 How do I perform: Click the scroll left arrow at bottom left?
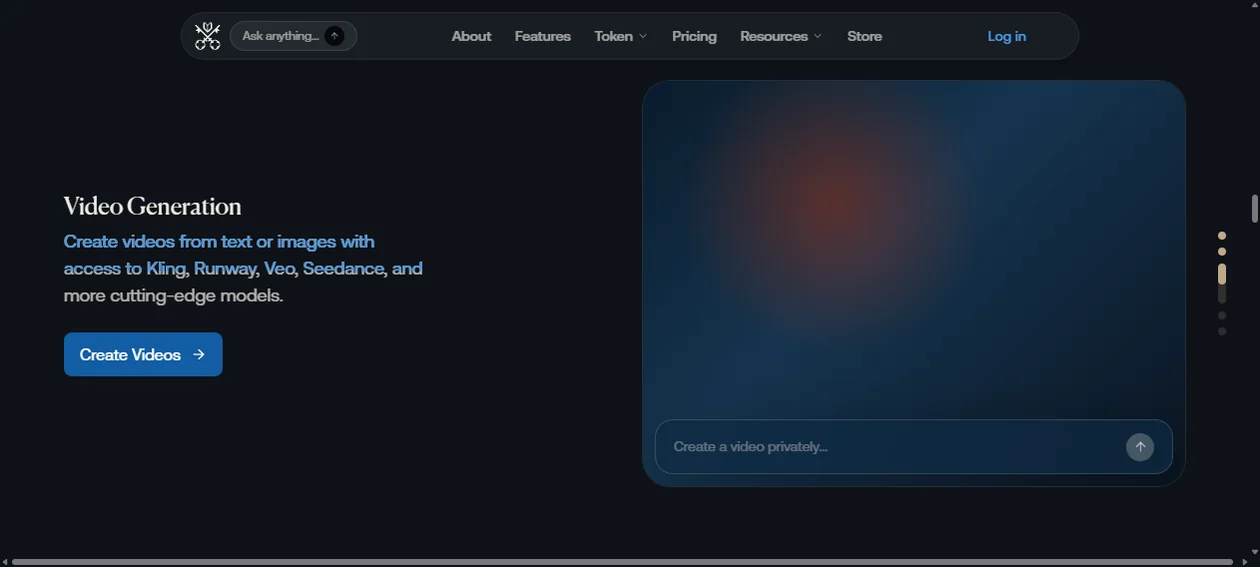pyautogui.click(x=5, y=562)
